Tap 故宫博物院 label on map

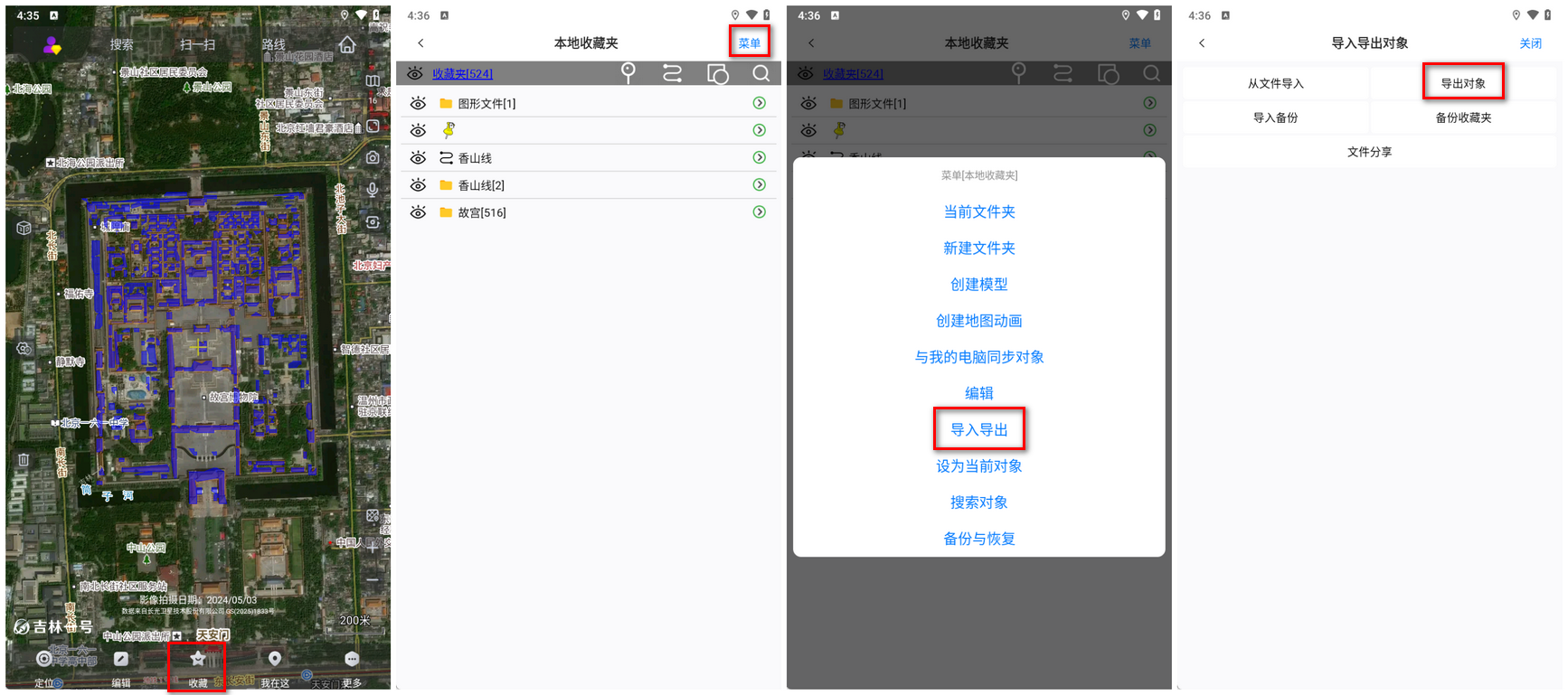click(233, 397)
